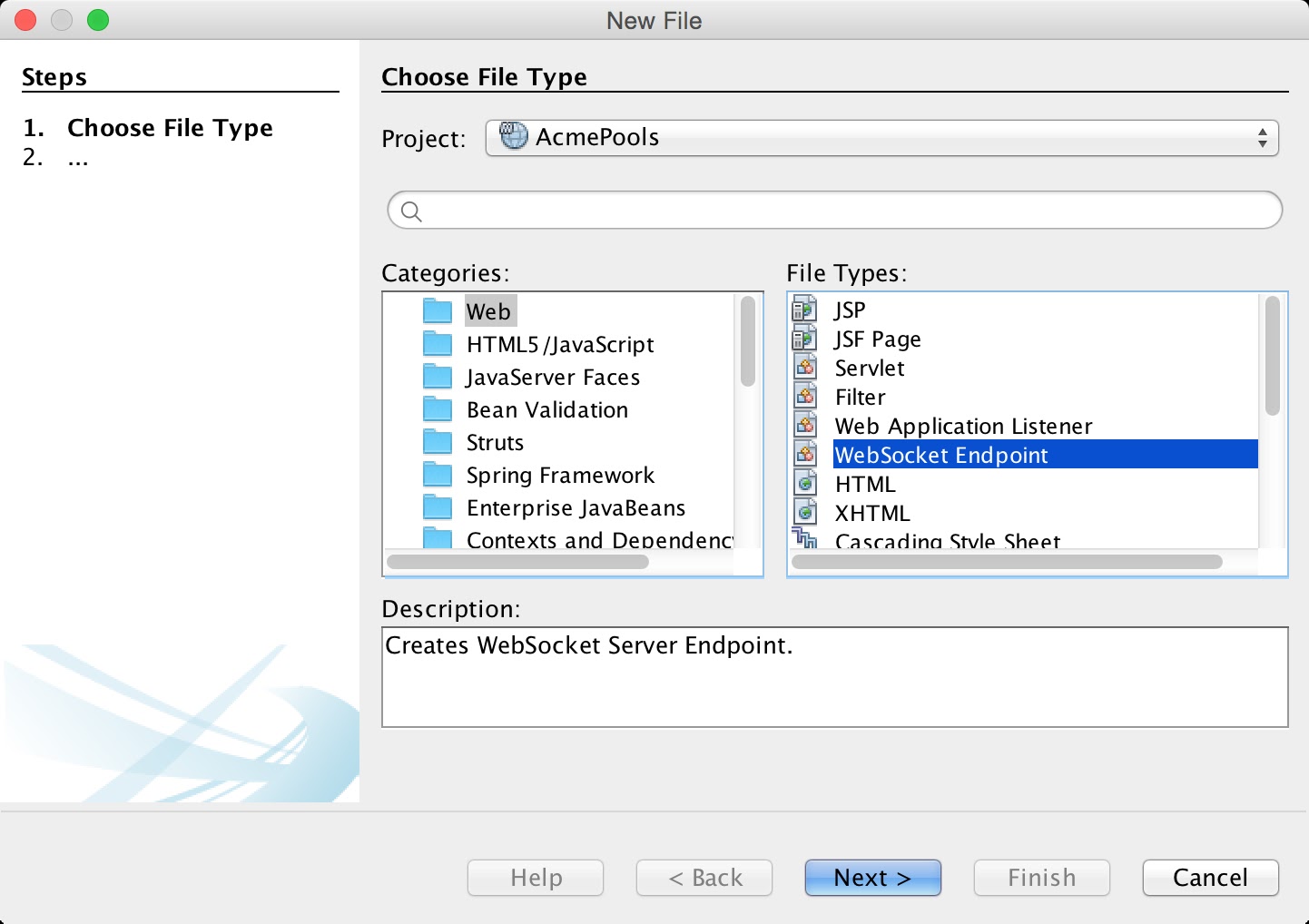The height and width of the screenshot is (924, 1309).
Task: Click the JSF Page file icon
Action: point(805,339)
